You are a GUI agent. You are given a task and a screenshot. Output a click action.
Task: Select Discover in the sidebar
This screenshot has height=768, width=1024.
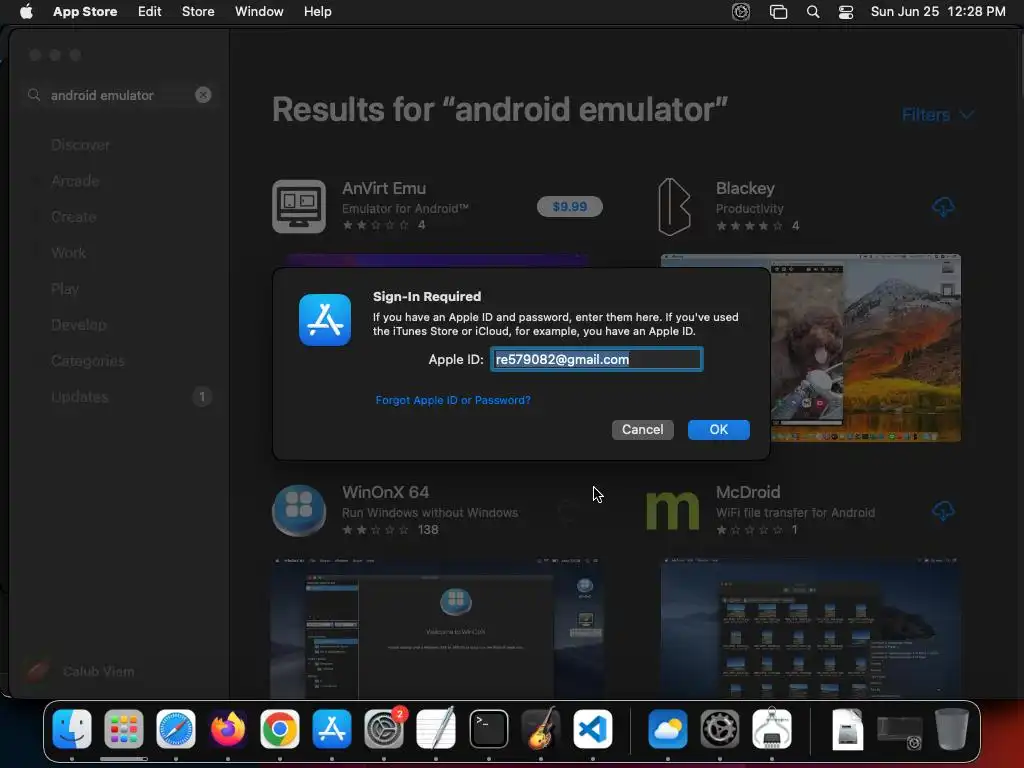coord(80,145)
